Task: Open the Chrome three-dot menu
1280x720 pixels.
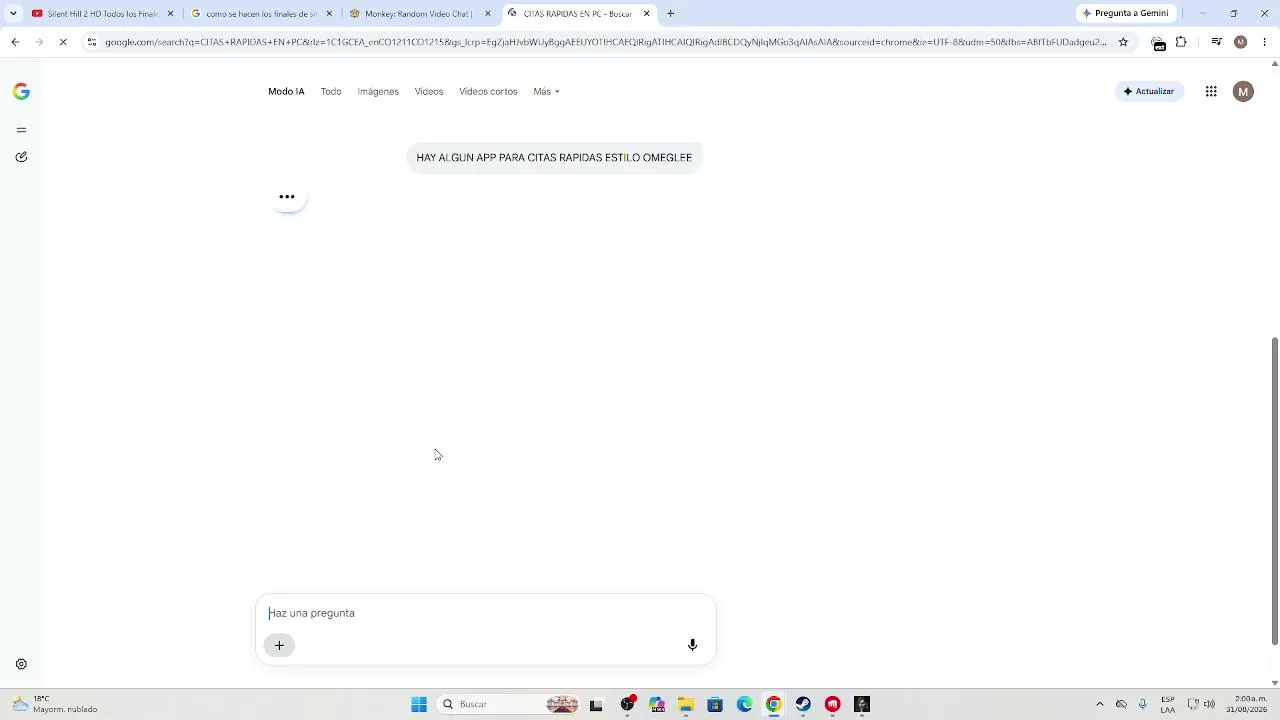Action: pyautogui.click(x=1265, y=42)
